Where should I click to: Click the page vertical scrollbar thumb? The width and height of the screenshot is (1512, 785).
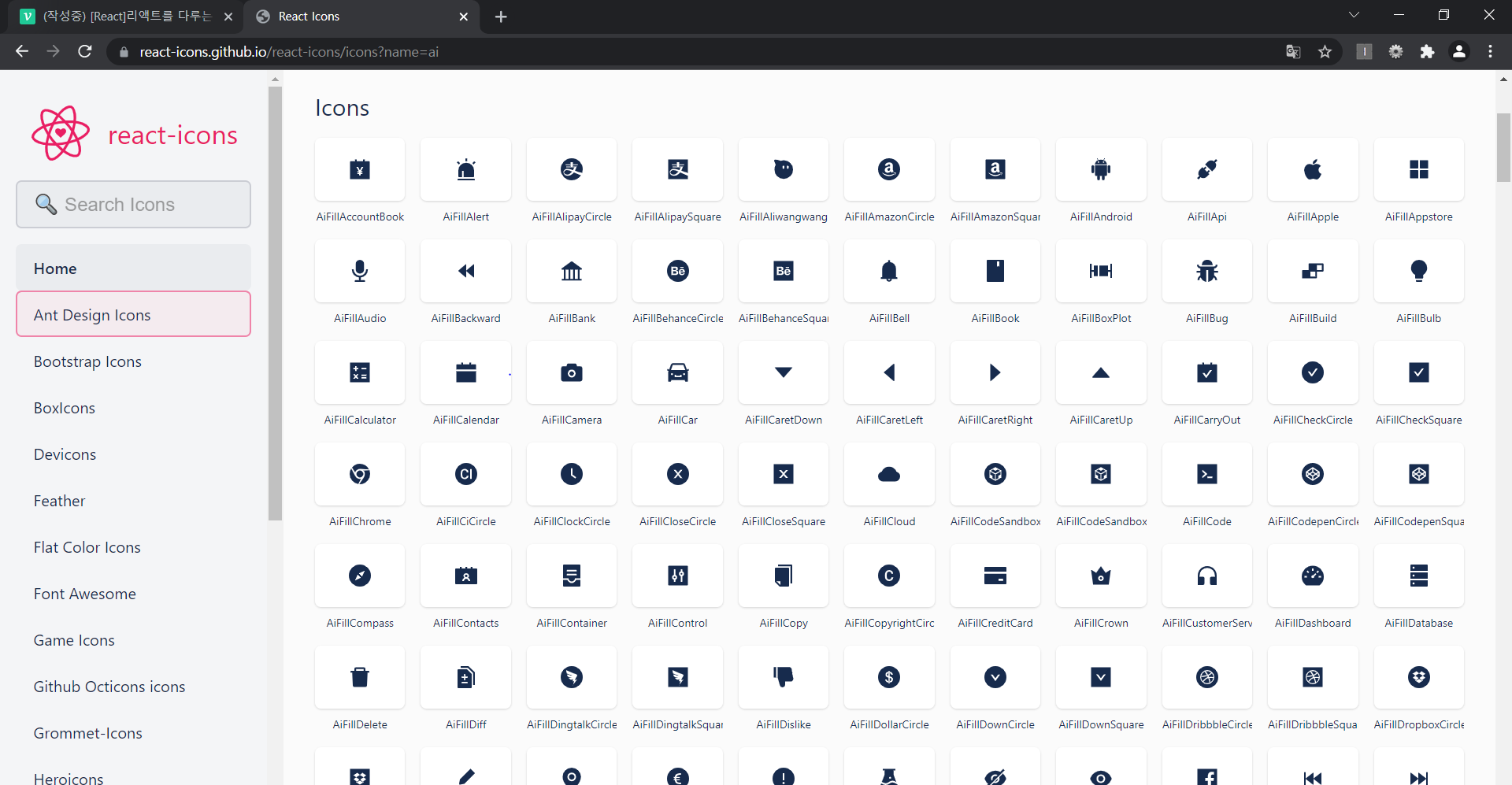pyautogui.click(x=1503, y=147)
